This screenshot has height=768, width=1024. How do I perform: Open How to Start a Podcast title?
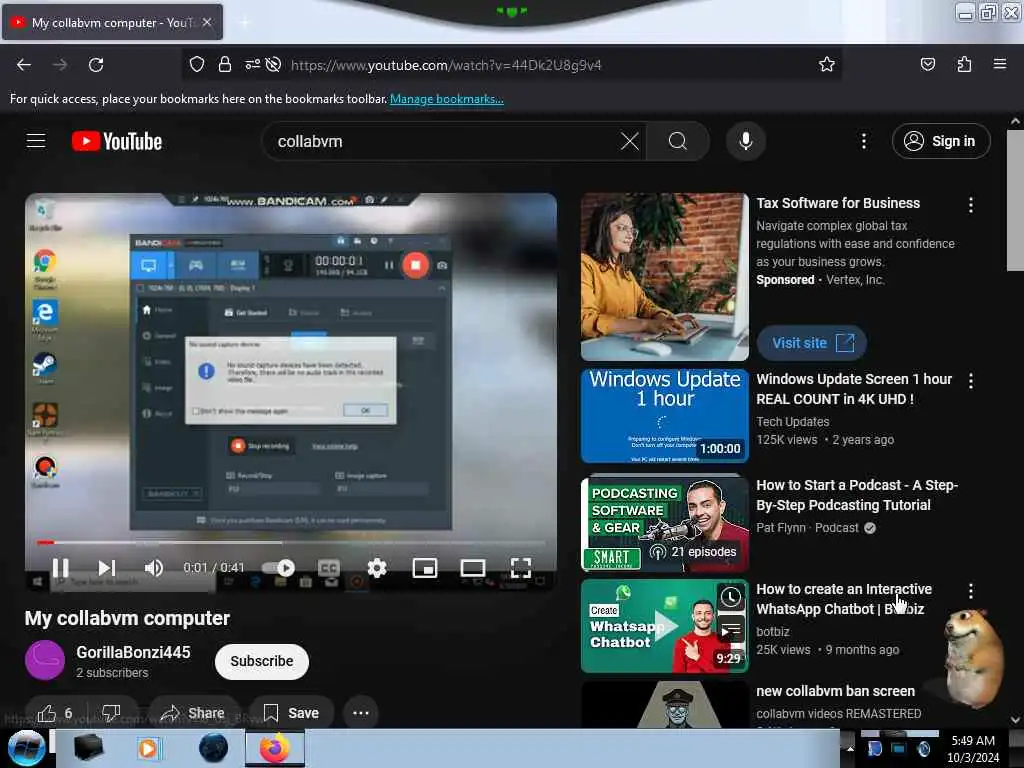[857, 495]
